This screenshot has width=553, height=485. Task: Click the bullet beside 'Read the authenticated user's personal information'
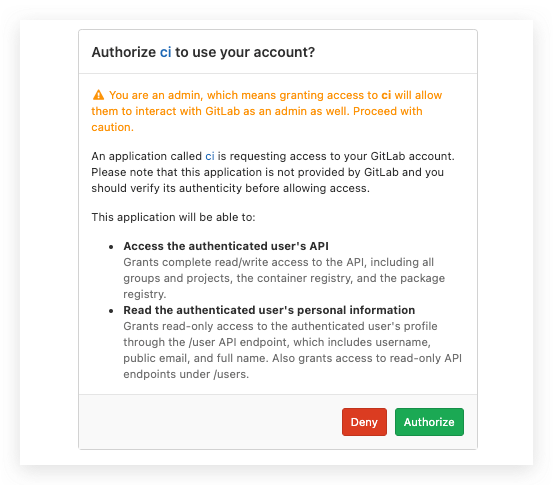111,311
